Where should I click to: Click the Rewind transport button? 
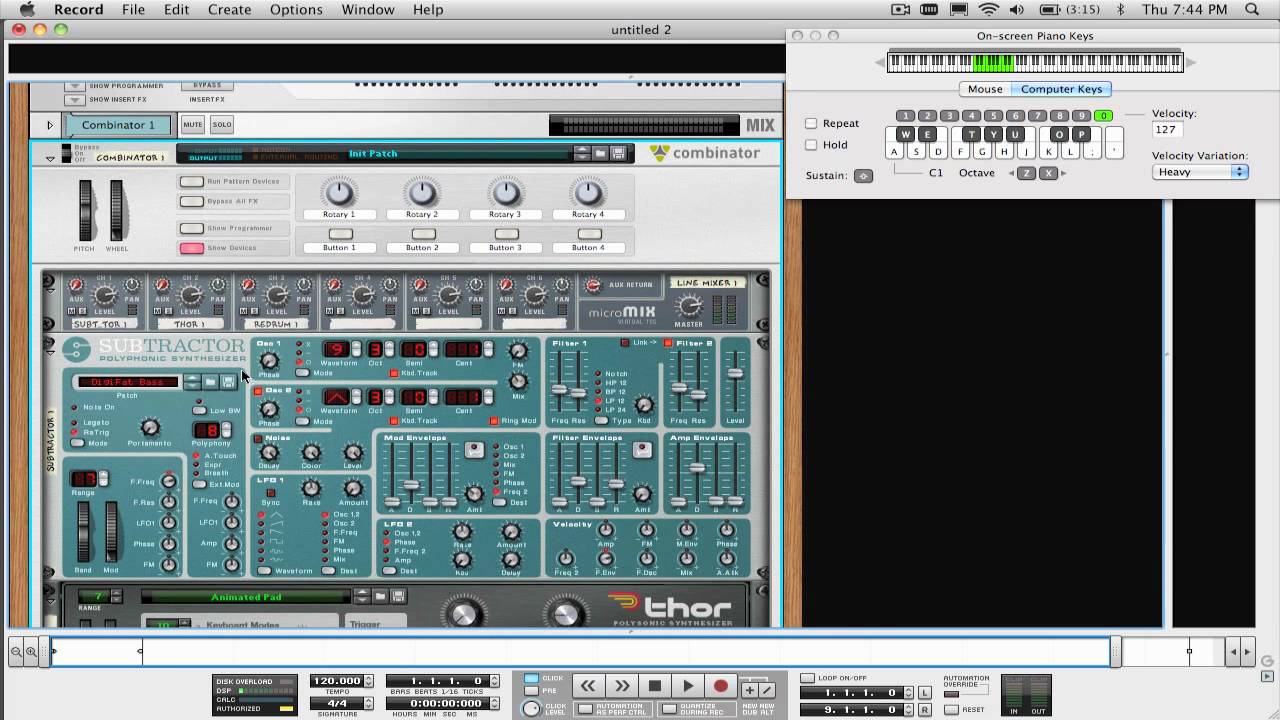click(x=588, y=686)
